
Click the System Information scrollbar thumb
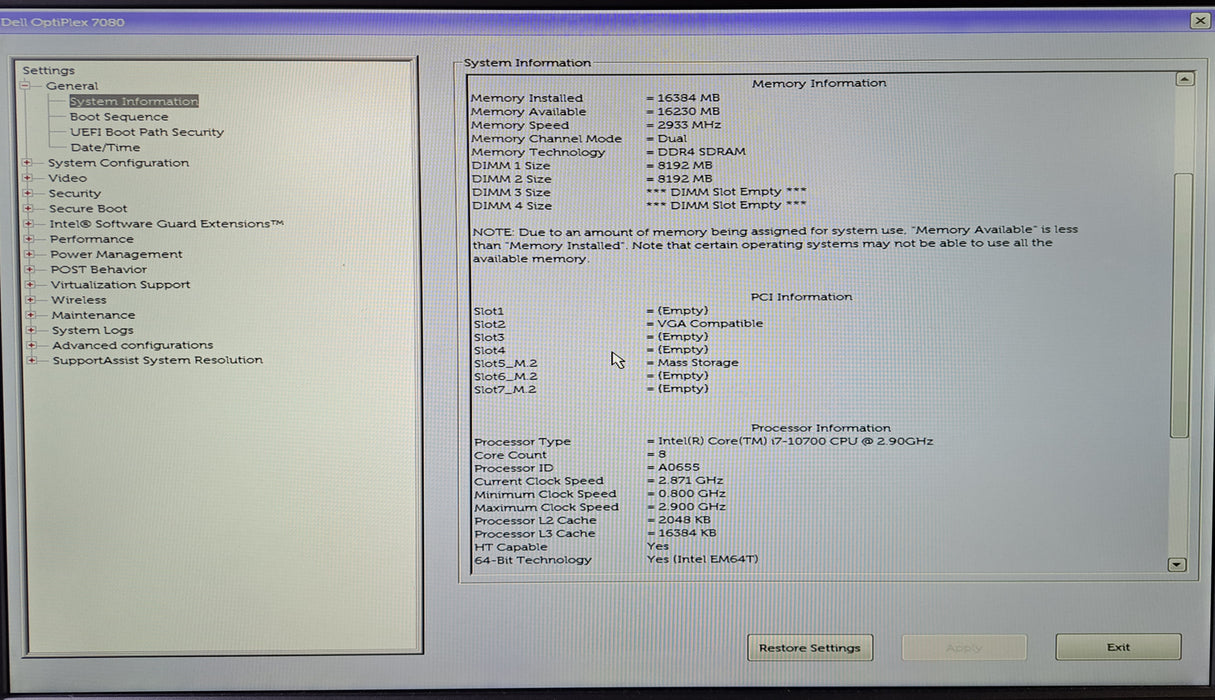pyautogui.click(x=1182, y=305)
